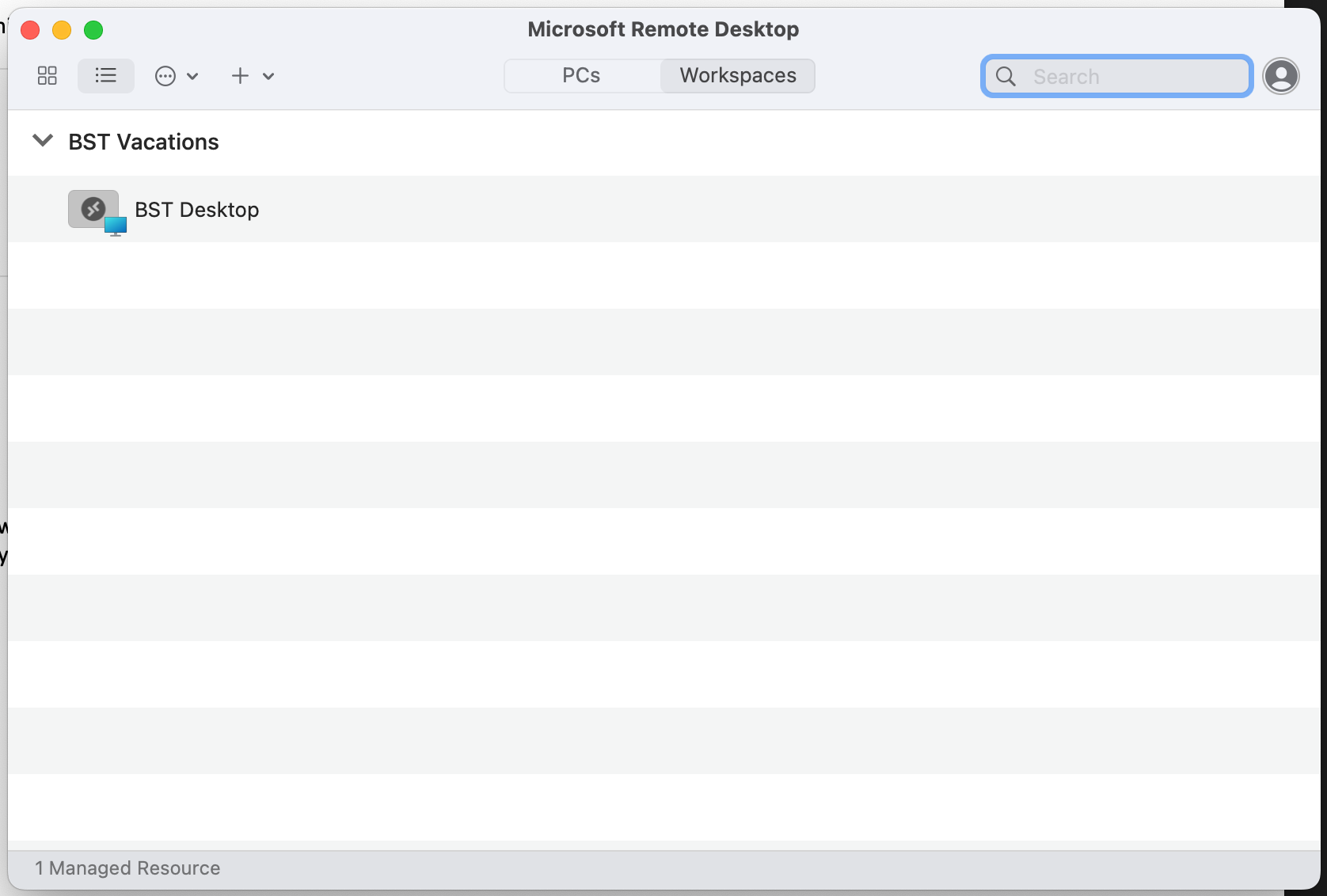The image size is (1327, 896).
Task: Click the 1 Managed Resource status text
Action: [127, 868]
